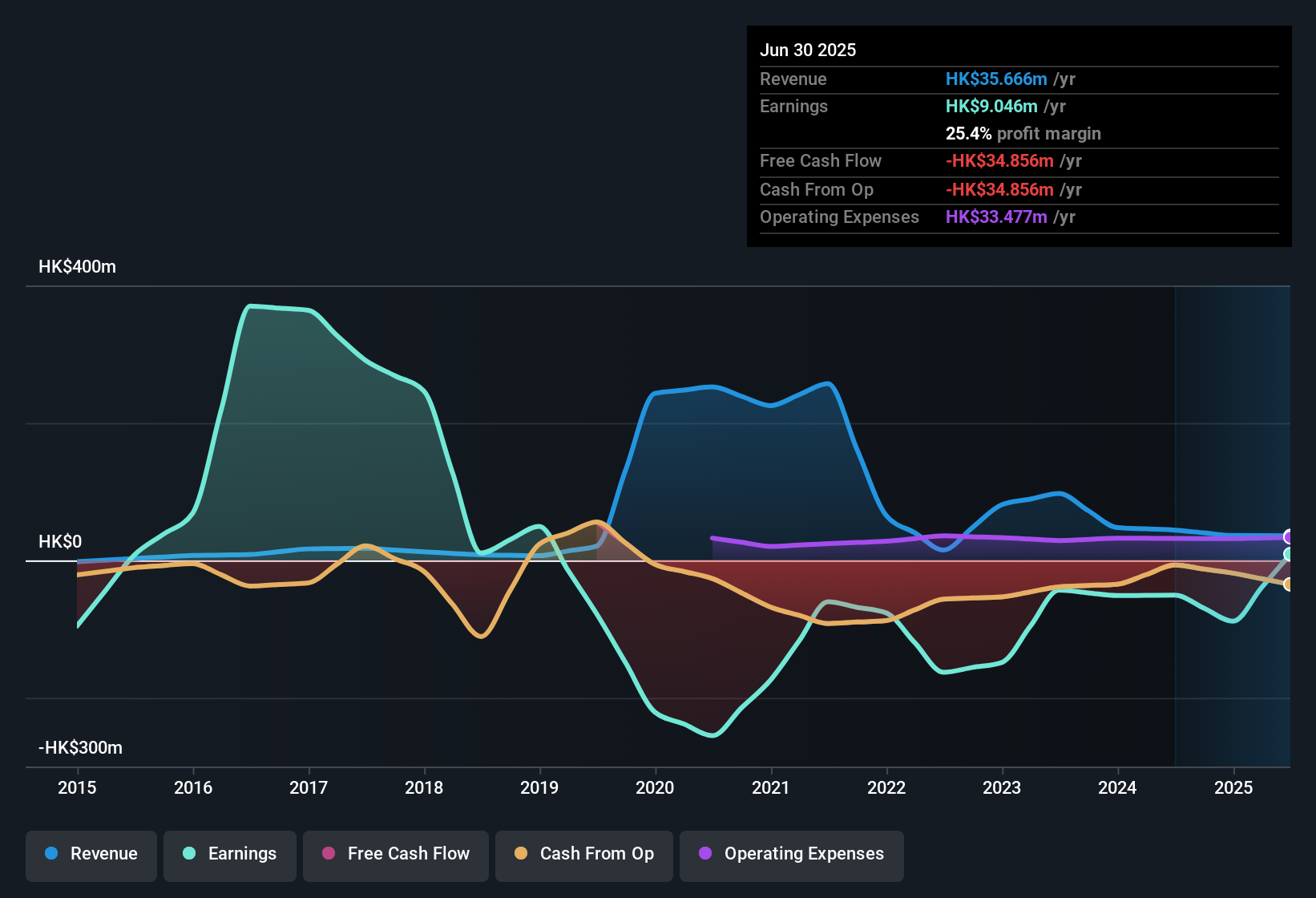1316x898 pixels.
Task: Toggle off the Earnings series via its legend entry
Action: click(230, 854)
